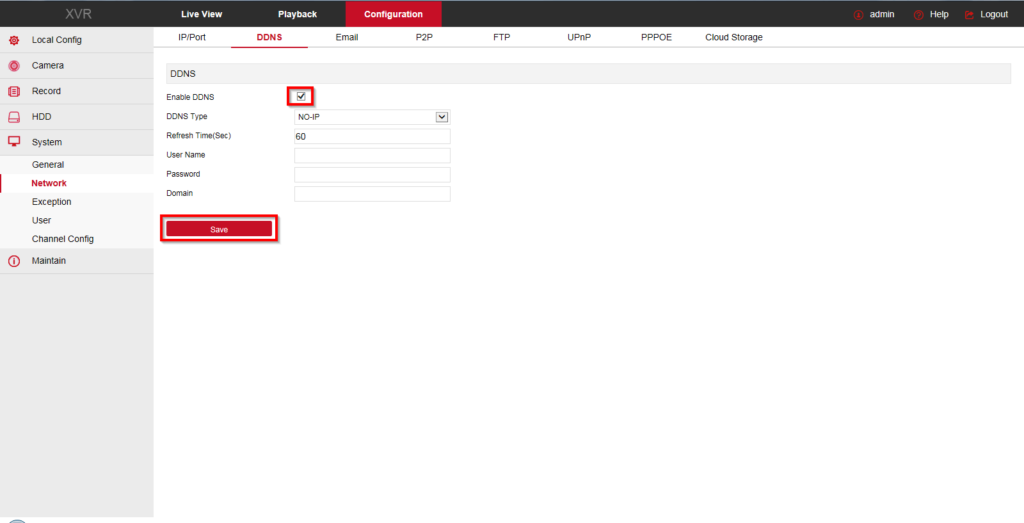Image resolution: width=1024 pixels, height=523 pixels.
Task: Click the admin user icon
Action: pyautogui.click(x=858, y=15)
